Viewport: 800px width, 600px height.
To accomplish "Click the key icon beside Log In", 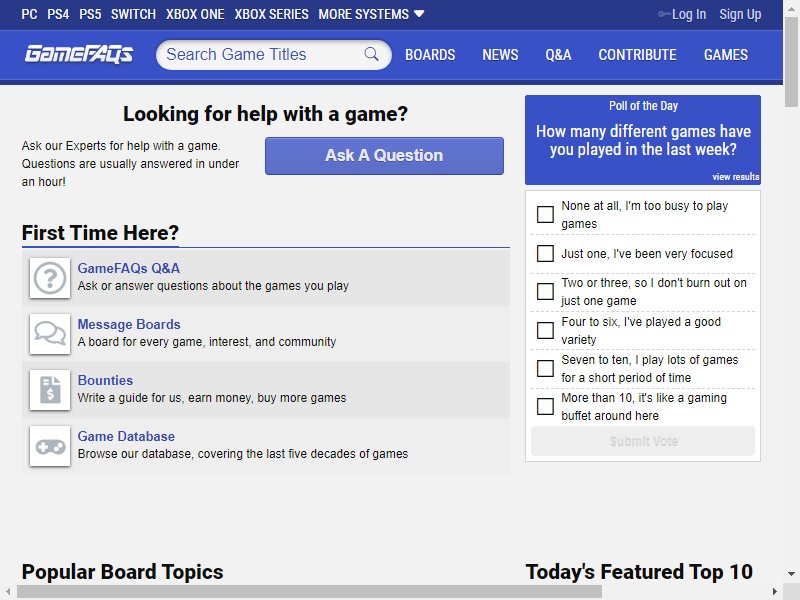I will [x=664, y=14].
